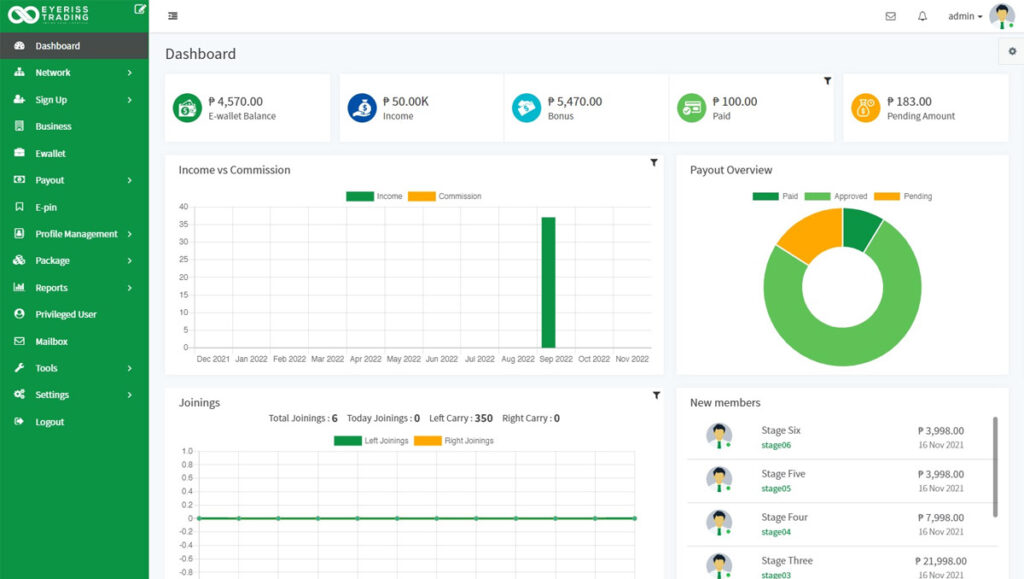
Task: Toggle the Income legend in bar chart
Action: point(374,196)
